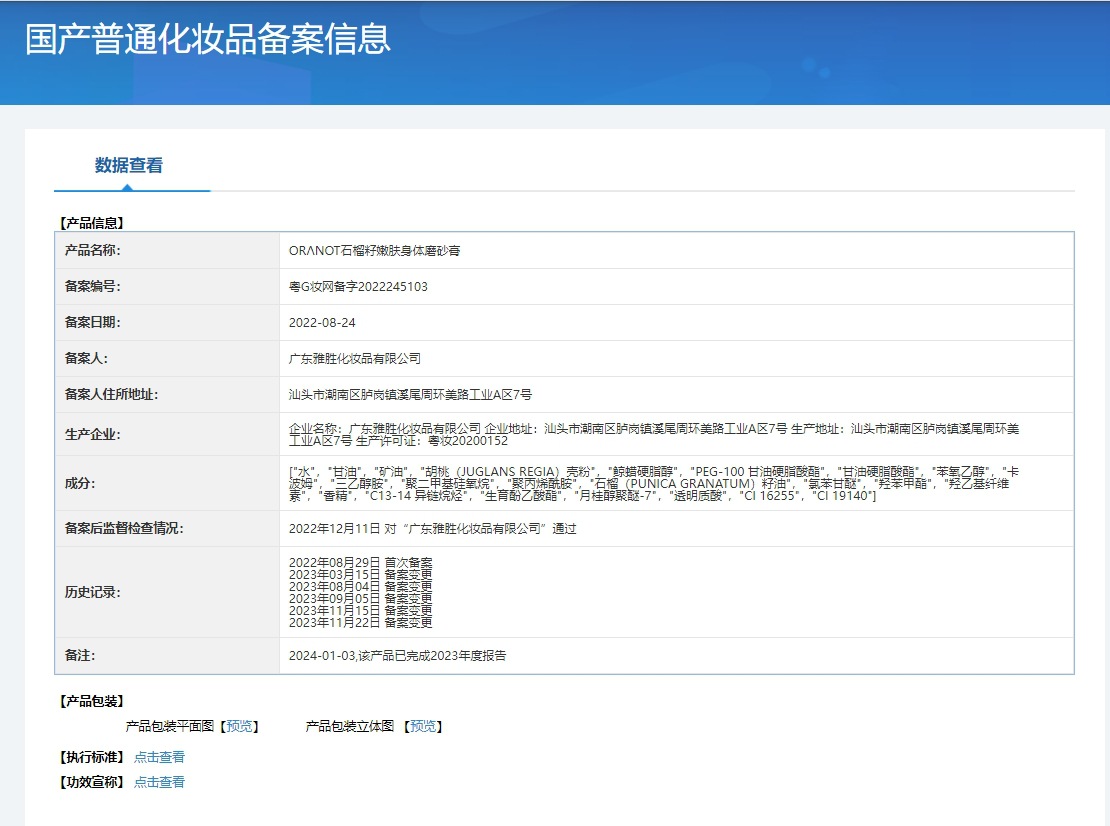
Task: Select history entry 2023年11月22日 备案变更
Action: pyautogui.click(x=360, y=623)
